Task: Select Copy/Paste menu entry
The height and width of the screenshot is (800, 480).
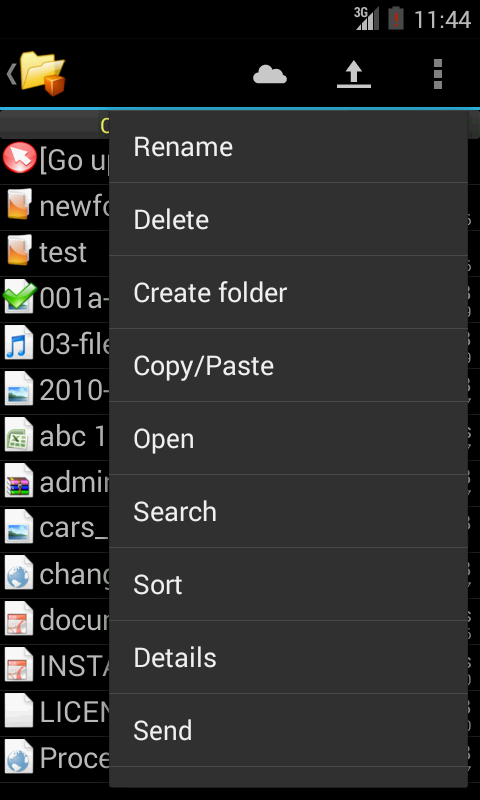Action: (x=288, y=365)
